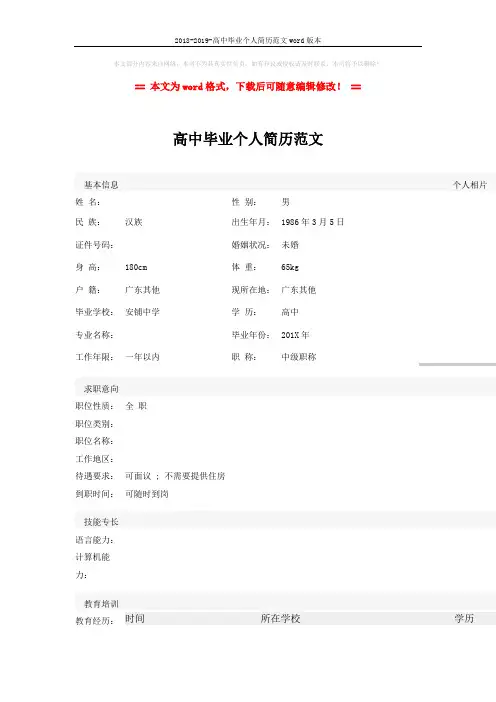Click the '语言能力:' label
Screen dimensions: 496x702
coord(94,540)
